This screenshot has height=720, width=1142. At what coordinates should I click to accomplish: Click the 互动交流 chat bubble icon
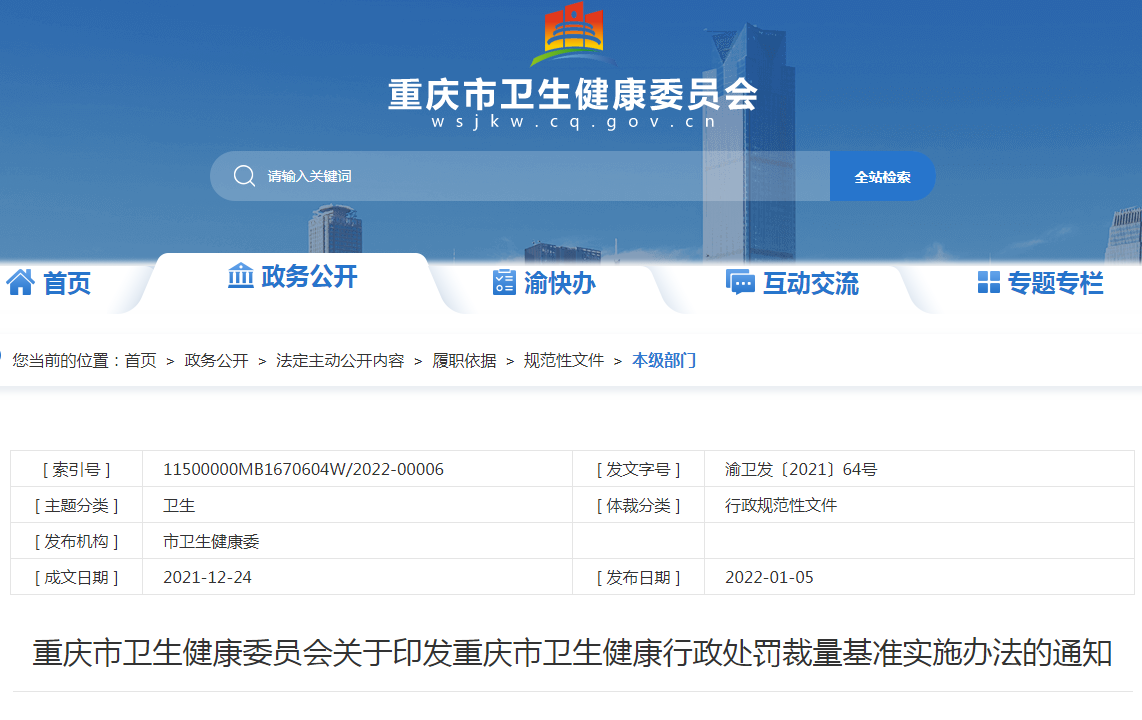(740, 282)
